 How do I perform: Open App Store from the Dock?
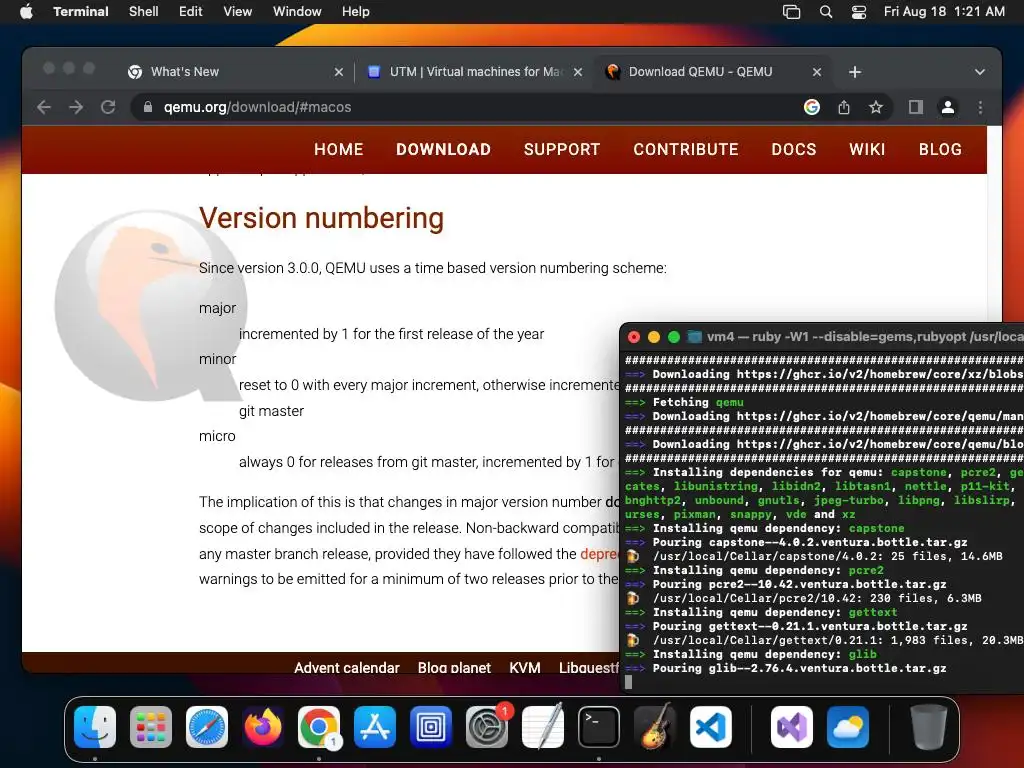375,727
